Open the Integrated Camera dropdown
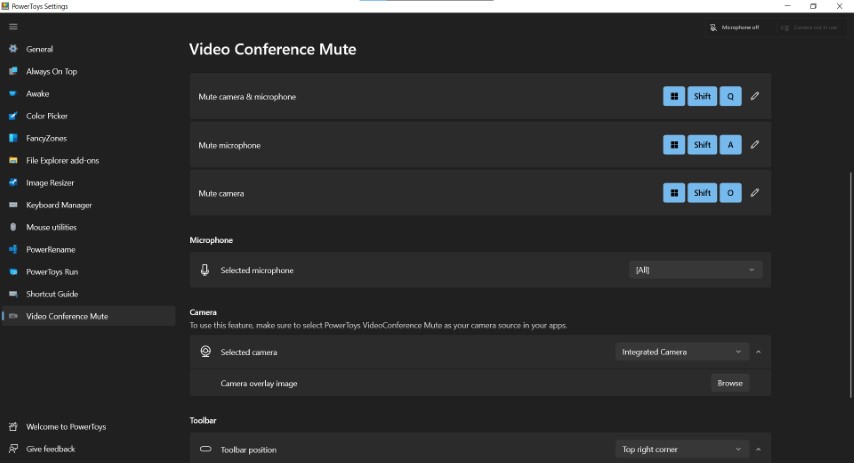Image resolution: width=854 pixels, height=463 pixels. pyautogui.click(x=681, y=352)
